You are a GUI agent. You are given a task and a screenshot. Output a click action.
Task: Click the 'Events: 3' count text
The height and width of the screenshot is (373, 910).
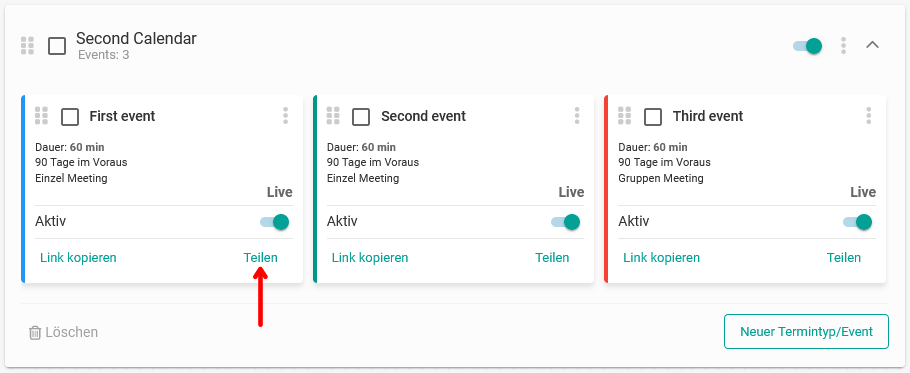click(103, 56)
